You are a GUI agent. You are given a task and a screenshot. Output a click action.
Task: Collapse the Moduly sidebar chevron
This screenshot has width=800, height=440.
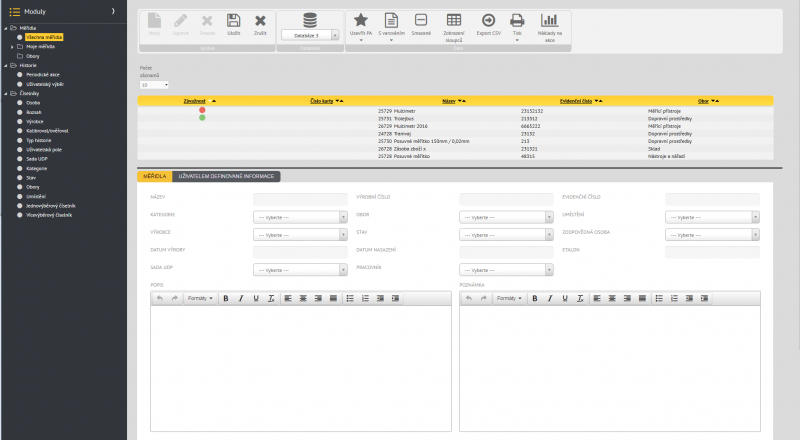(113, 11)
